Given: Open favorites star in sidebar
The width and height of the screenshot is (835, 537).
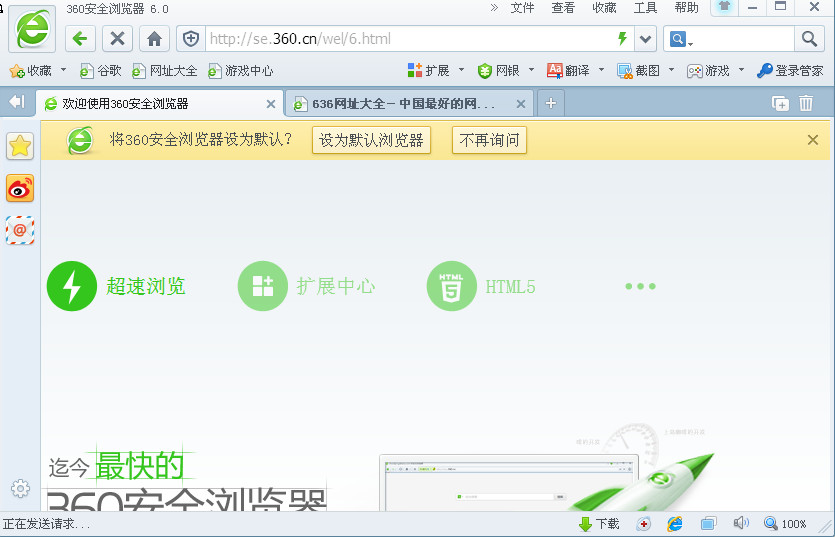Looking at the screenshot, I should (20, 146).
